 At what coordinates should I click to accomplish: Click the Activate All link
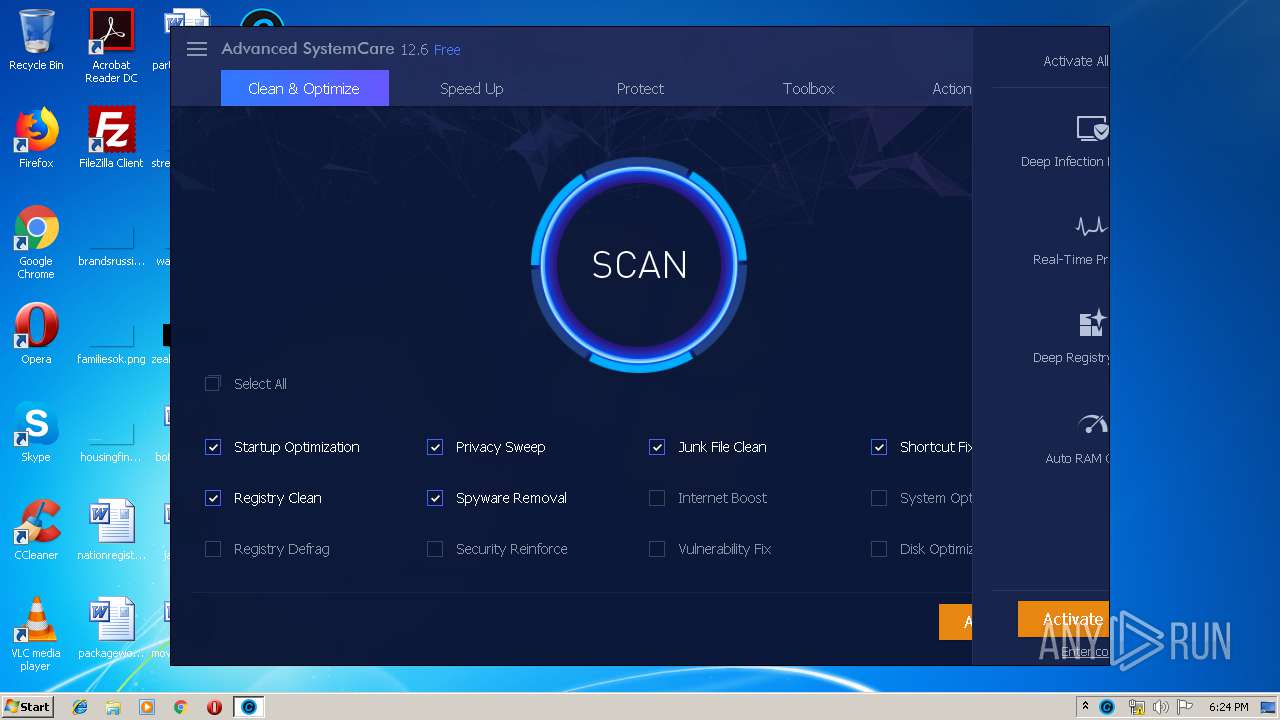click(1075, 61)
